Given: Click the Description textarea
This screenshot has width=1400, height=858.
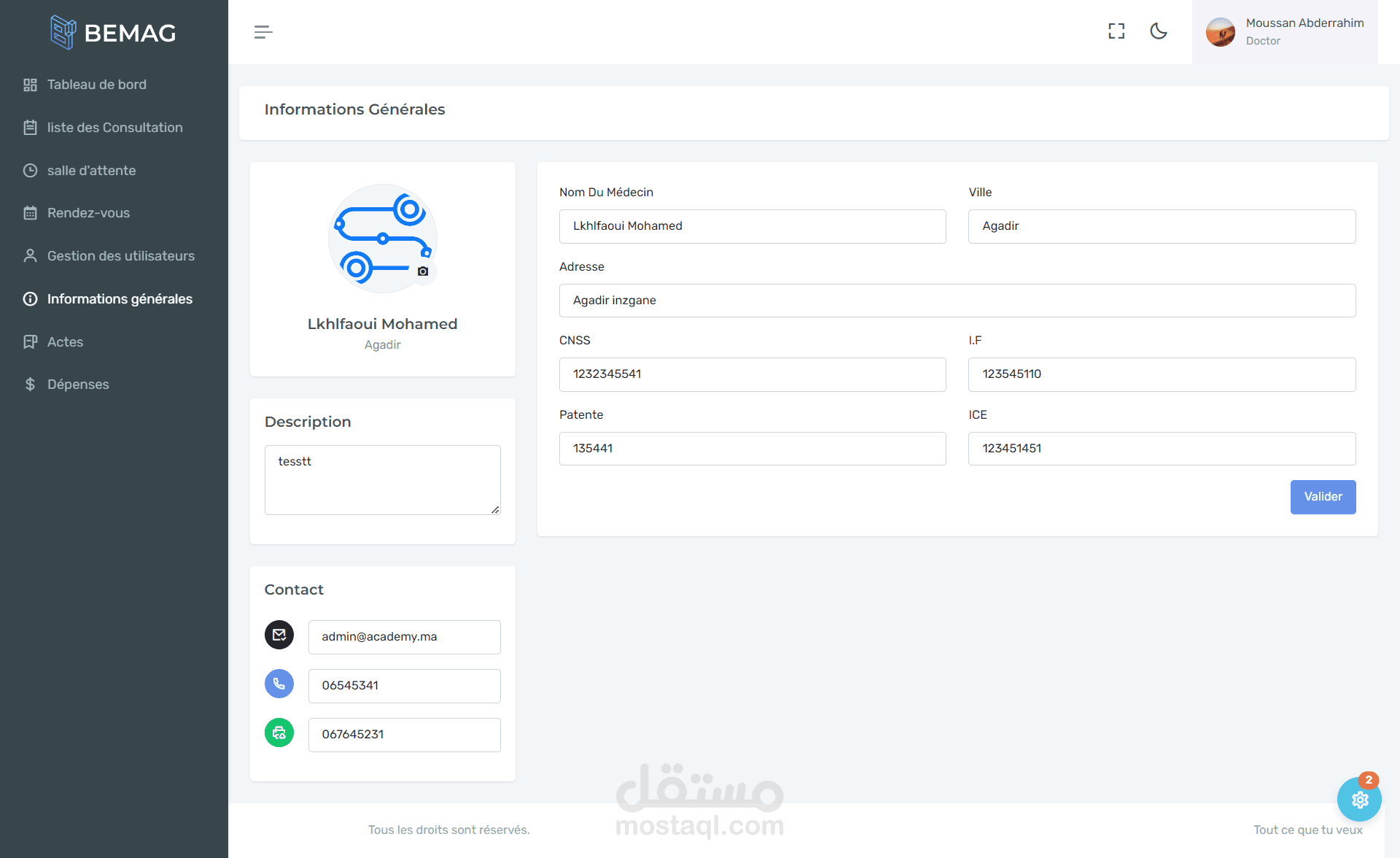Looking at the screenshot, I should click(382, 479).
